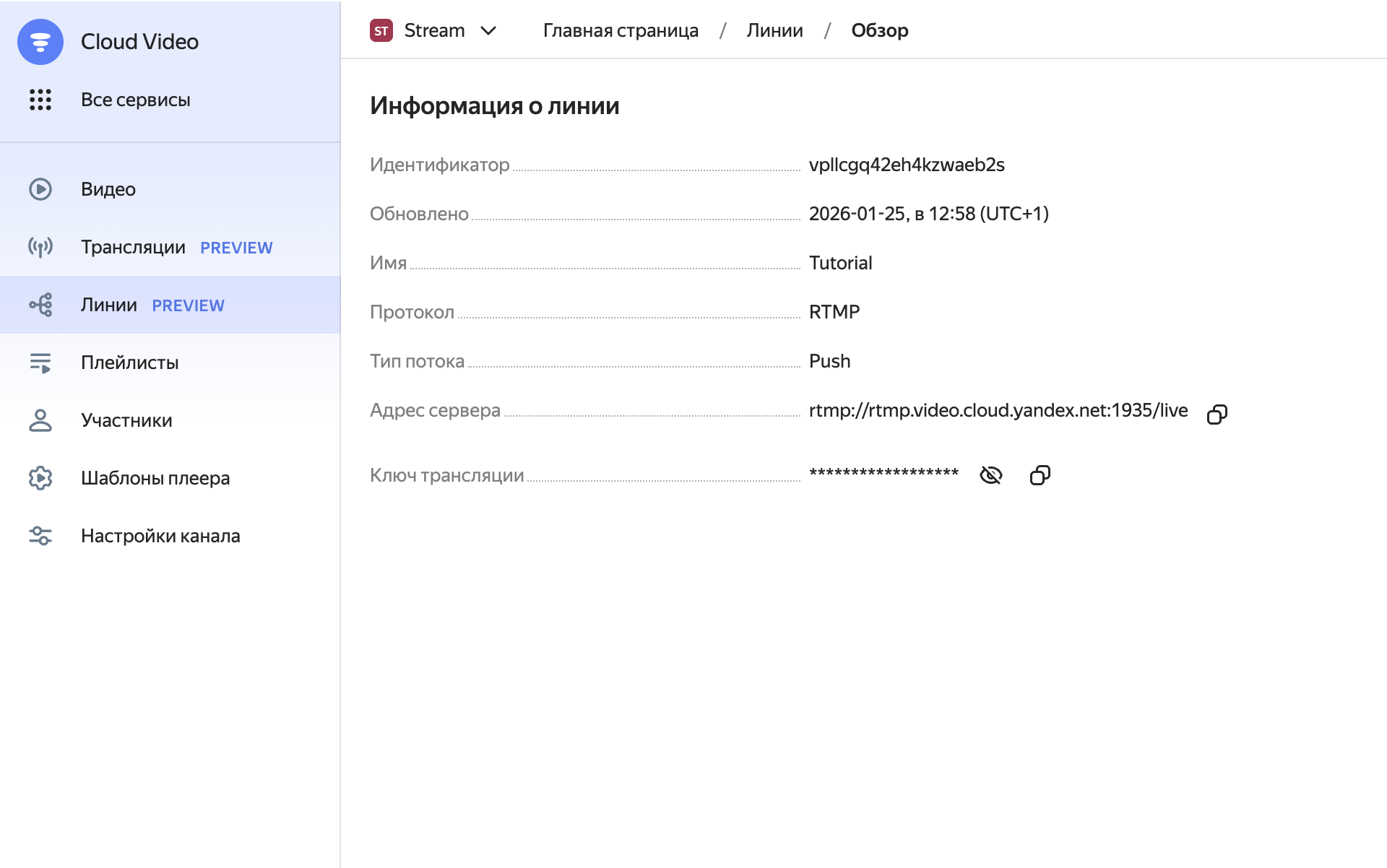Copy the server address rtmp URL
Viewport: 1387px width, 868px height.
(1217, 414)
